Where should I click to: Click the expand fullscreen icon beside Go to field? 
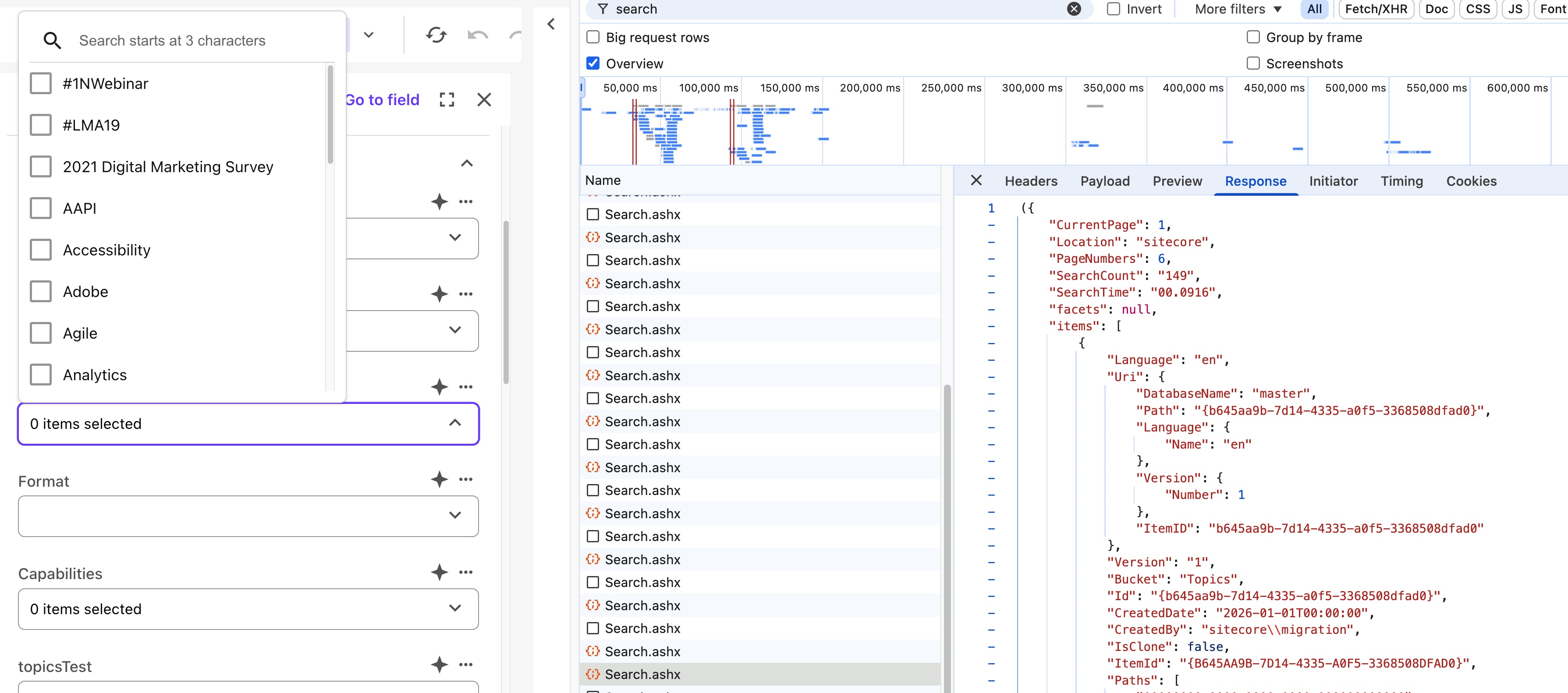(447, 100)
